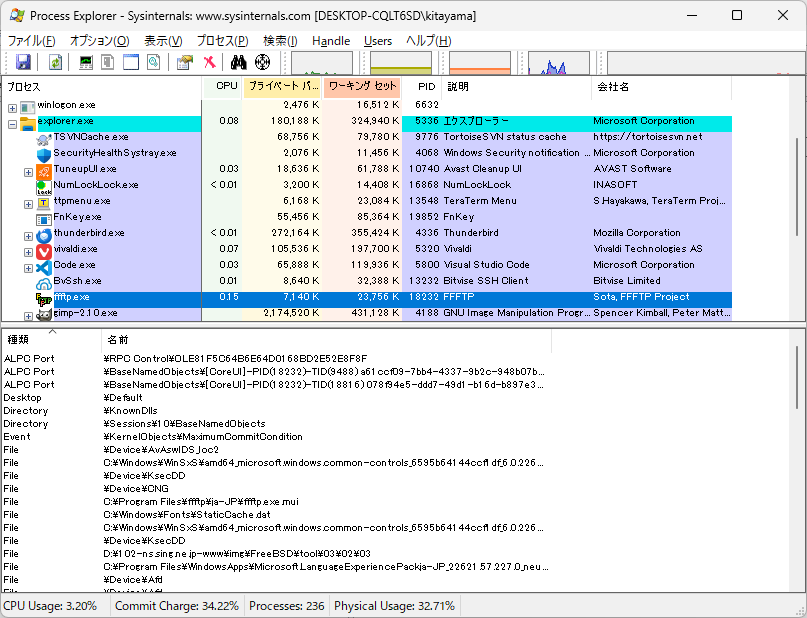Click CPU Usage: 3.20% in status bar
The width and height of the screenshot is (807, 618).
tap(50, 606)
